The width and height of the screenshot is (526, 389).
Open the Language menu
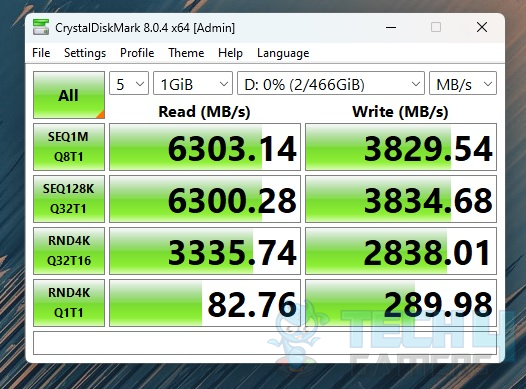click(x=283, y=53)
